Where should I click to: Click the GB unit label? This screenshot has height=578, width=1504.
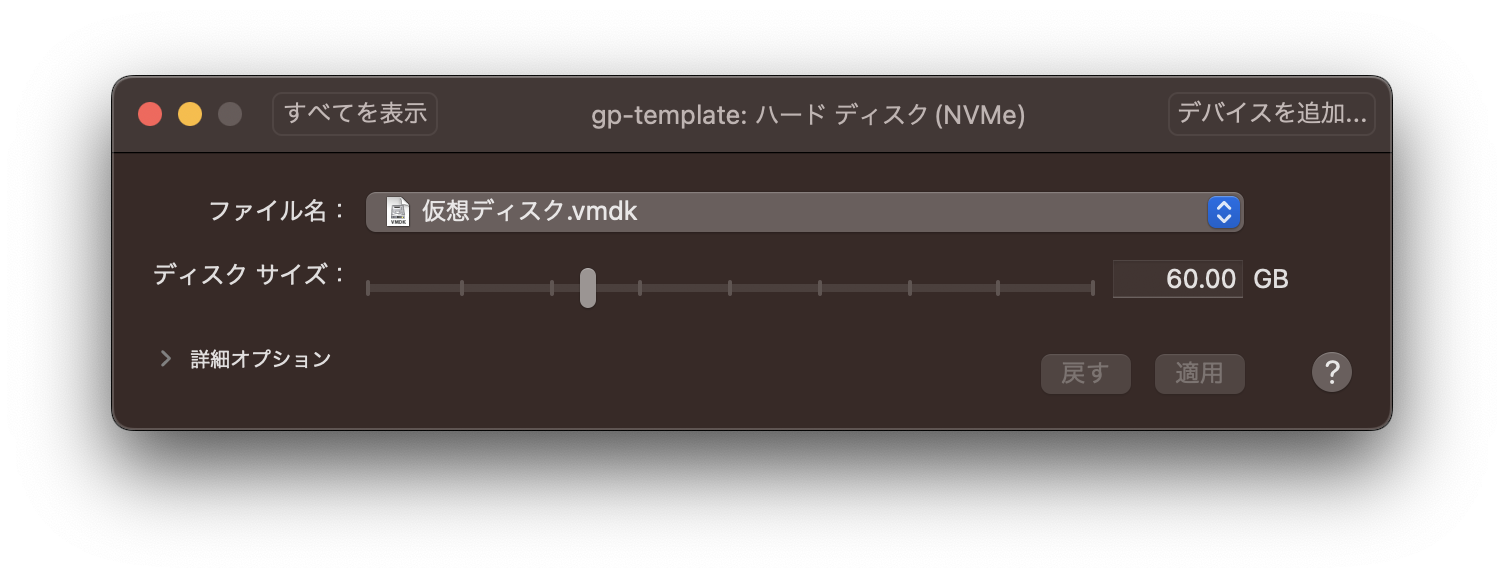[x=1271, y=279]
